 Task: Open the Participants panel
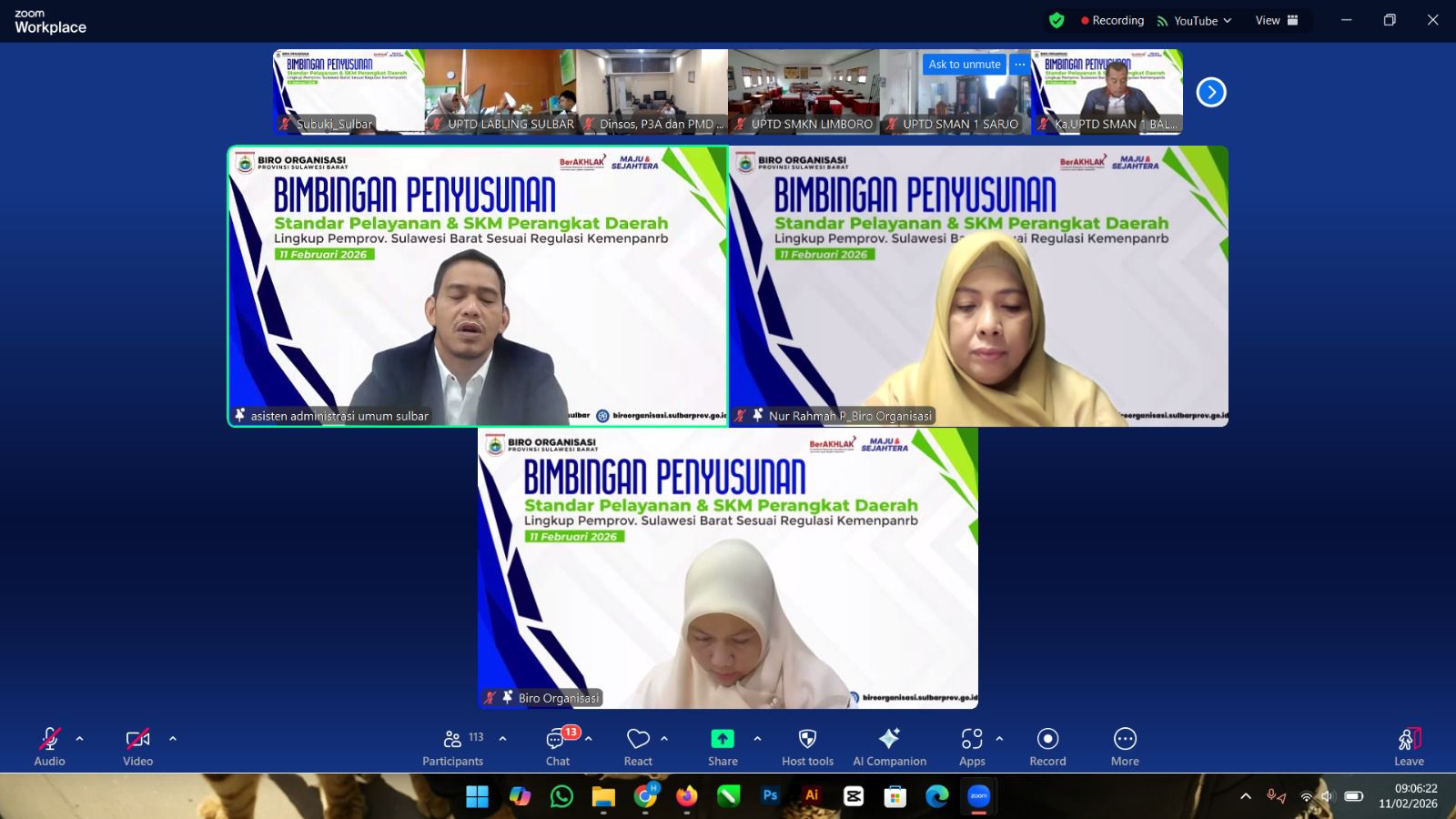click(x=452, y=747)
